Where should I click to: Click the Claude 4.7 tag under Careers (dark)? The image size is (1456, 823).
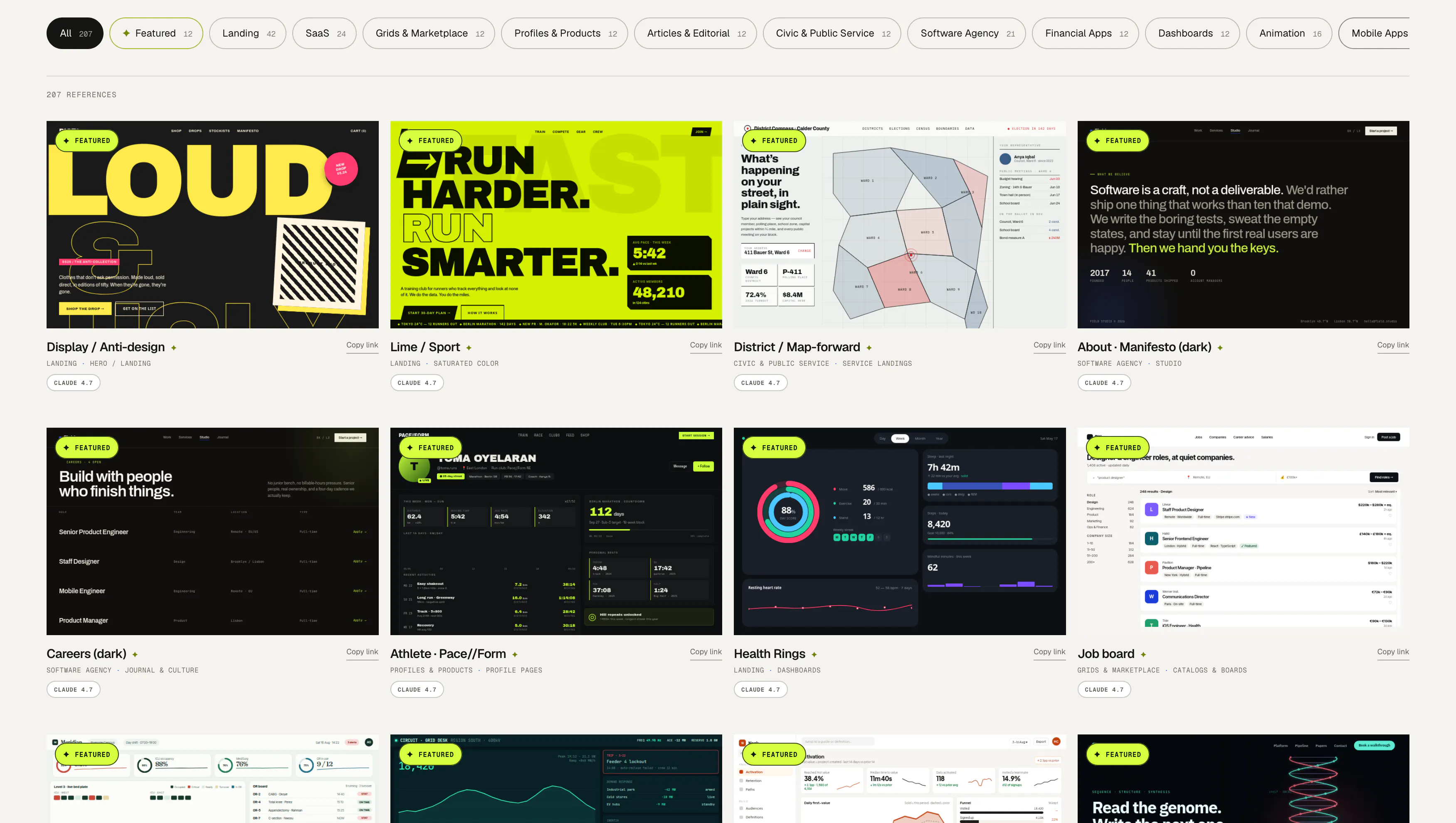74,690
